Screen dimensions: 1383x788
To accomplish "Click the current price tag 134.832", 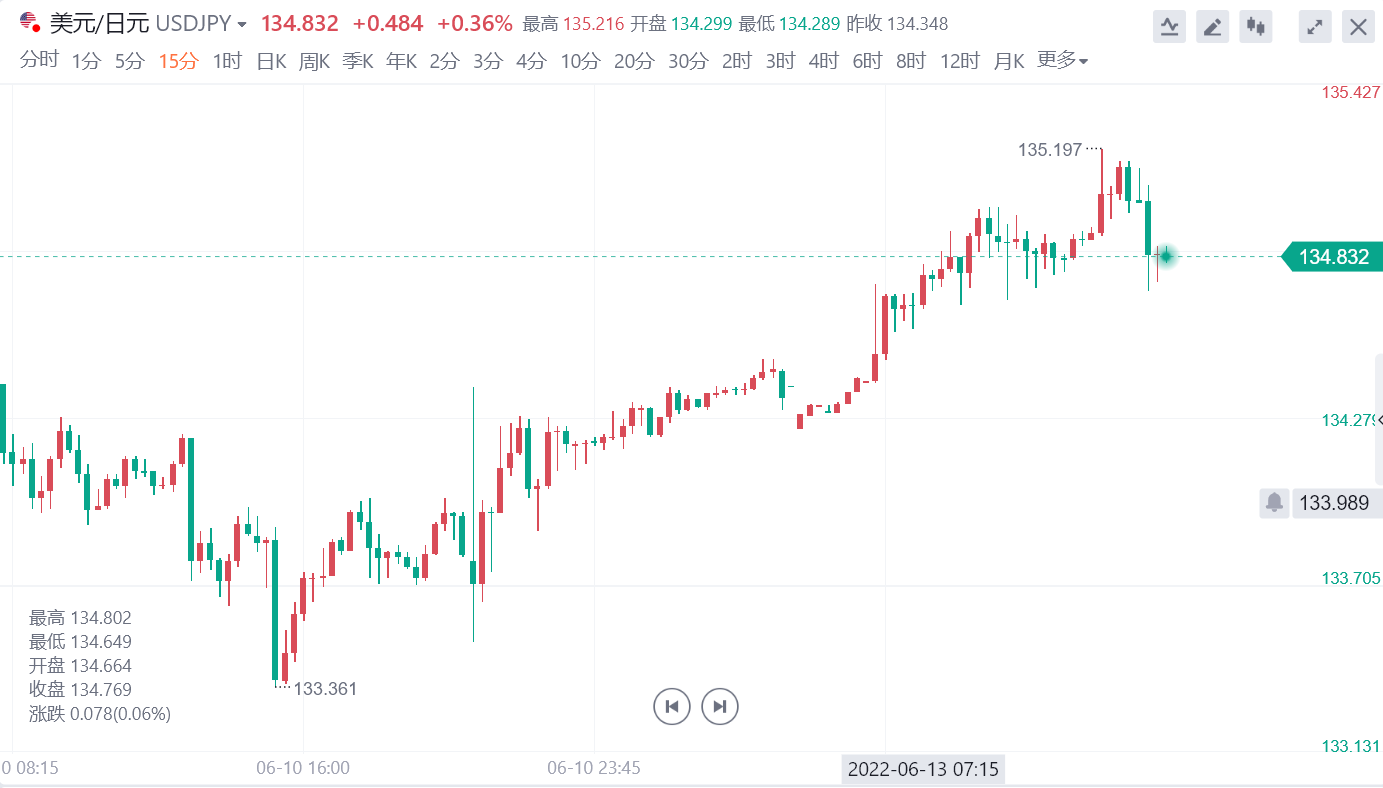I will (1332, 257).
